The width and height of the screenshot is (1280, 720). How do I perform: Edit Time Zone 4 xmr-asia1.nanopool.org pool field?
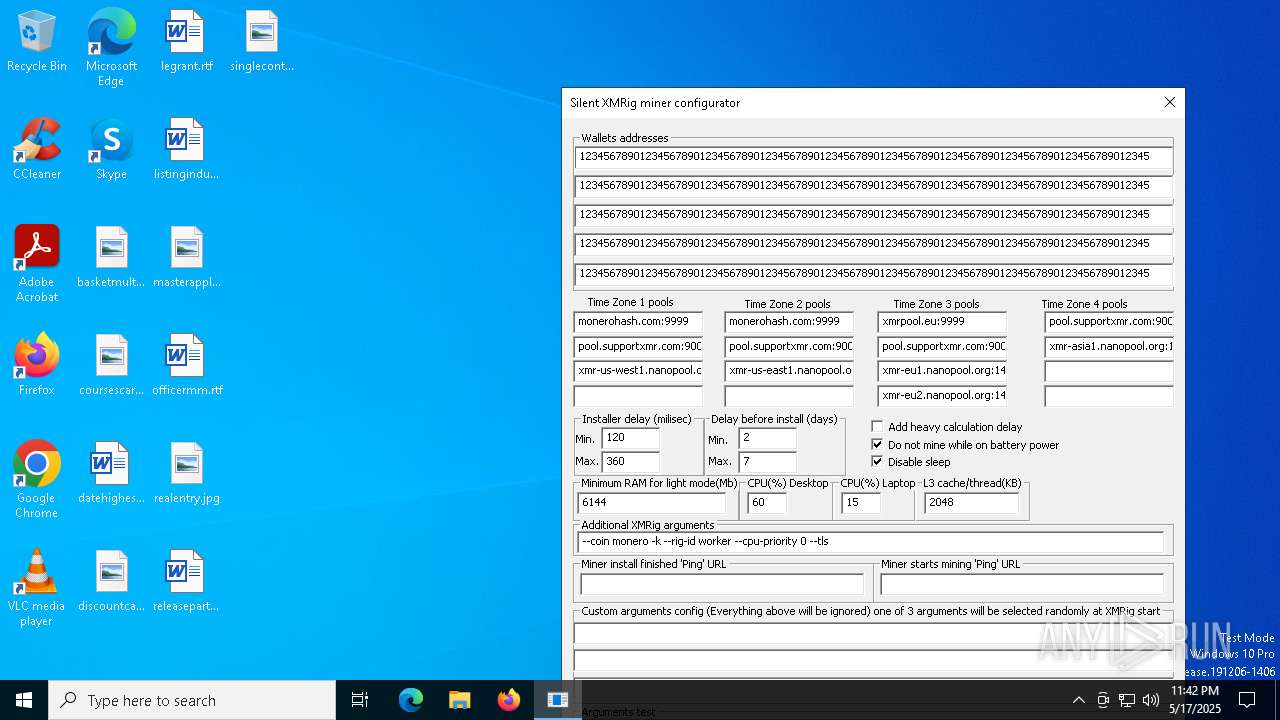(1109, 347)
